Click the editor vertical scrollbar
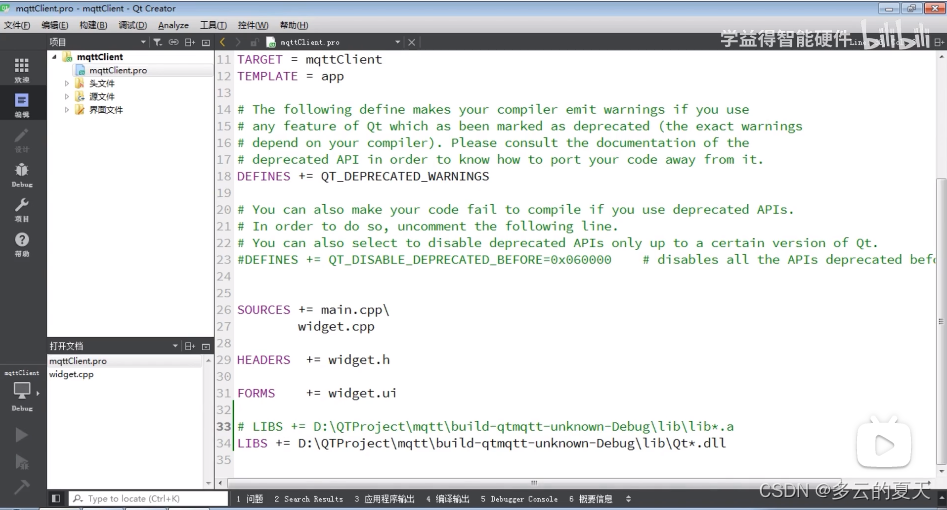 tap(941, 320)
